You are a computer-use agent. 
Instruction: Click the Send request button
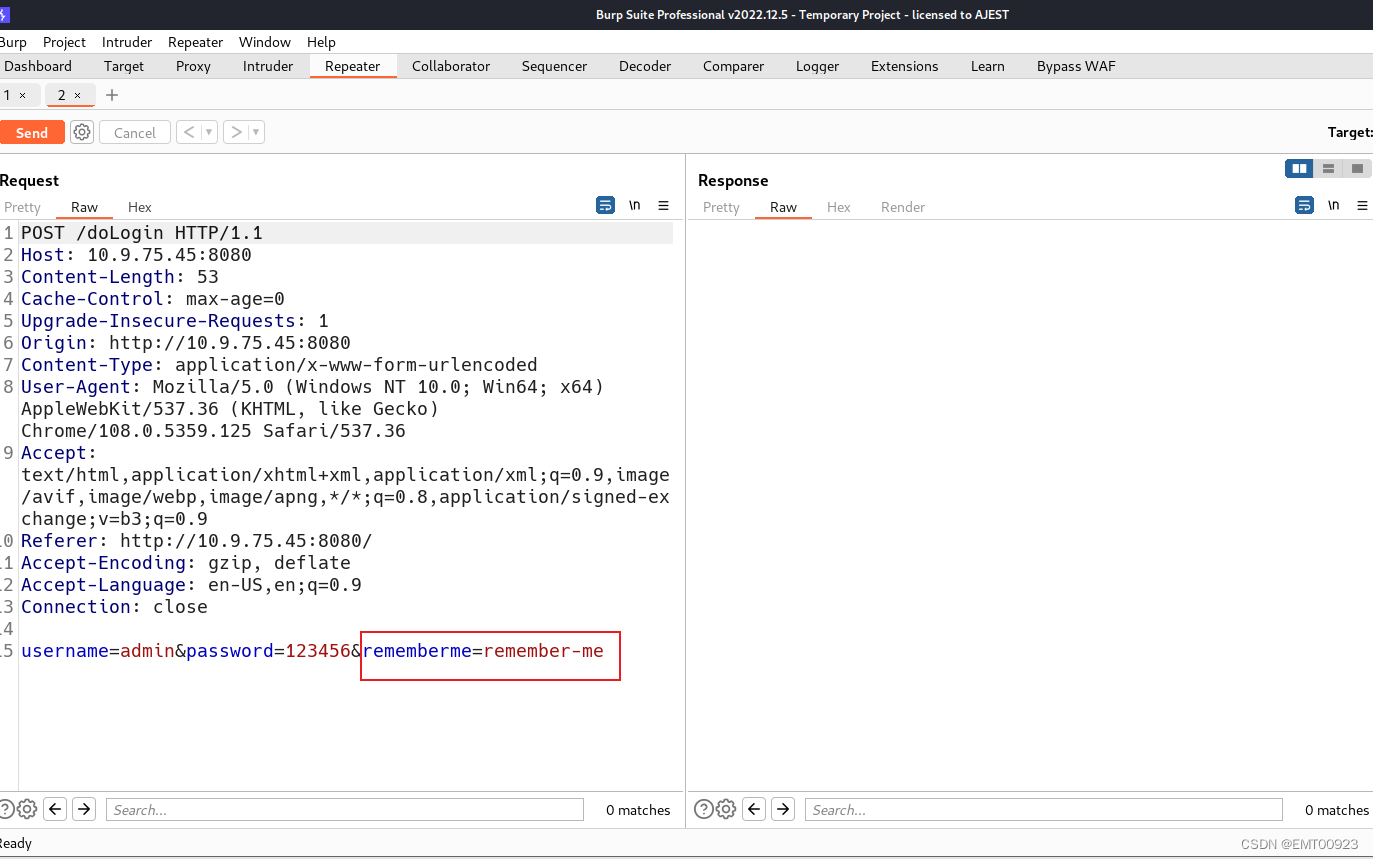click(31, 132)
